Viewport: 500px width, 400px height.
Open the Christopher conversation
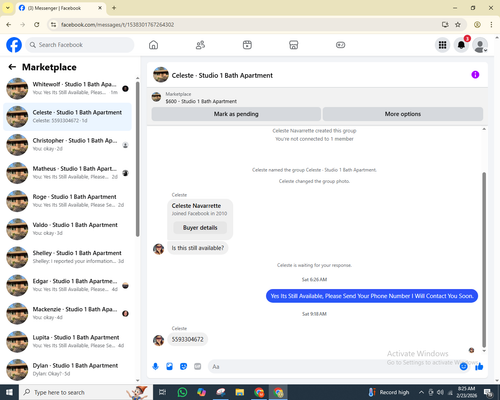coord(67,145)
